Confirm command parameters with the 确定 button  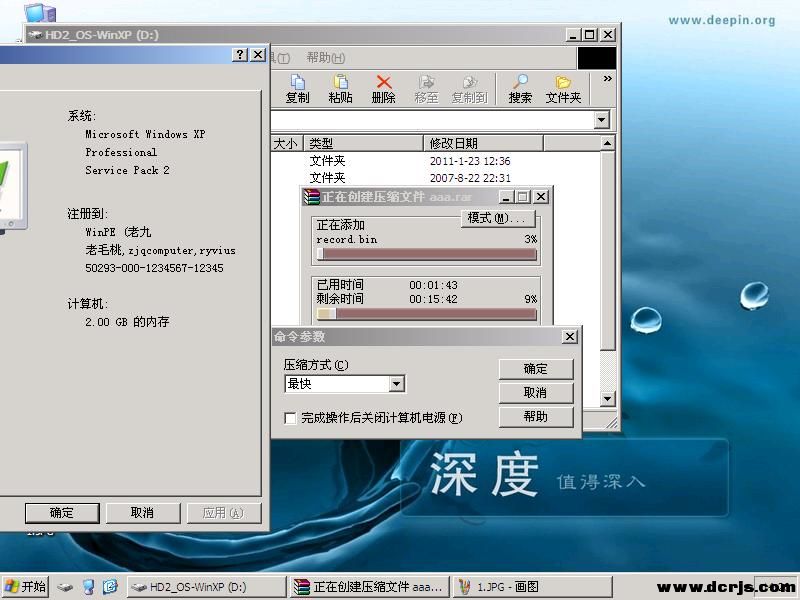click(x=535, y=369)
